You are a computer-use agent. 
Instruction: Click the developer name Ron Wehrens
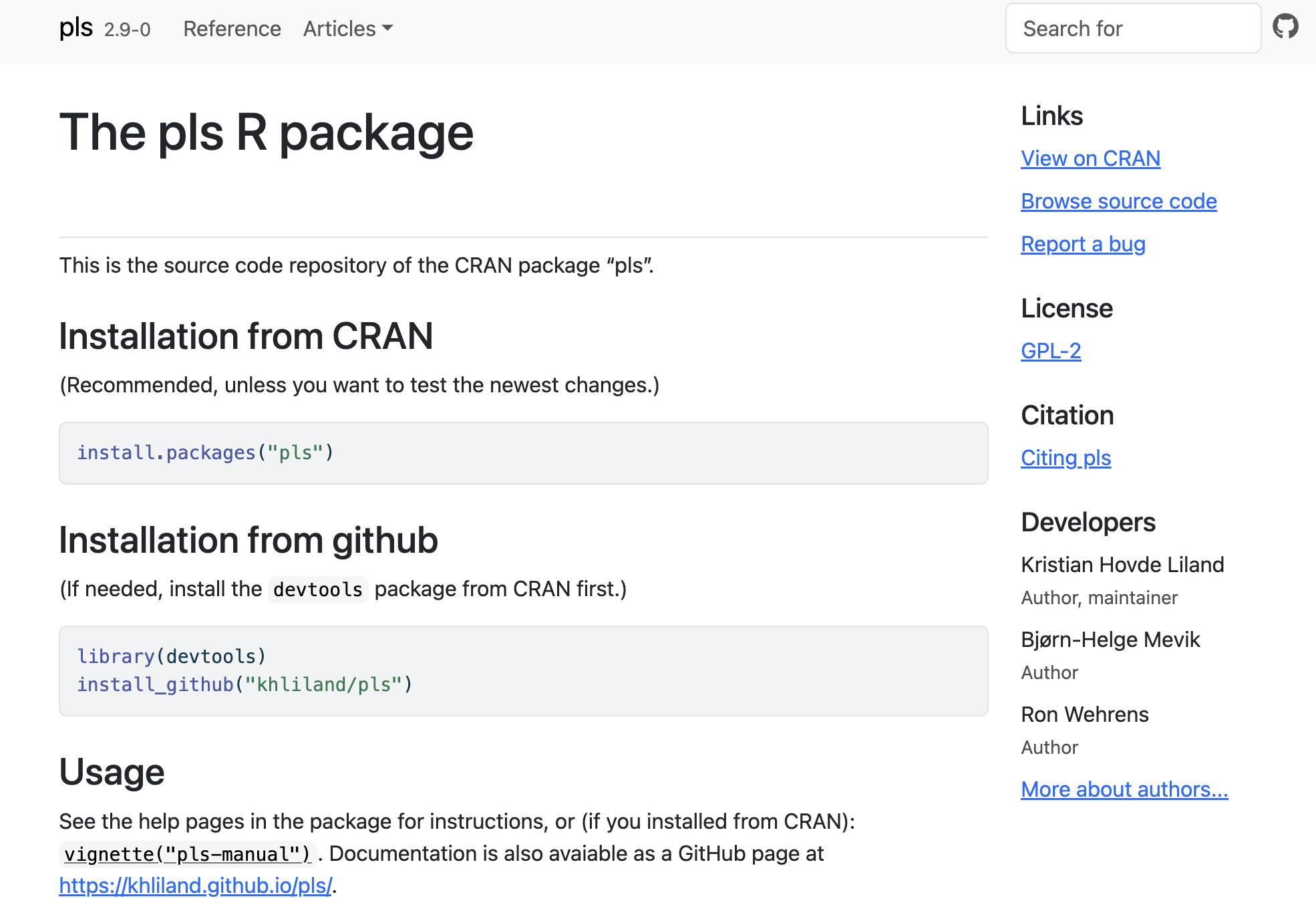tap(1085, 714)
